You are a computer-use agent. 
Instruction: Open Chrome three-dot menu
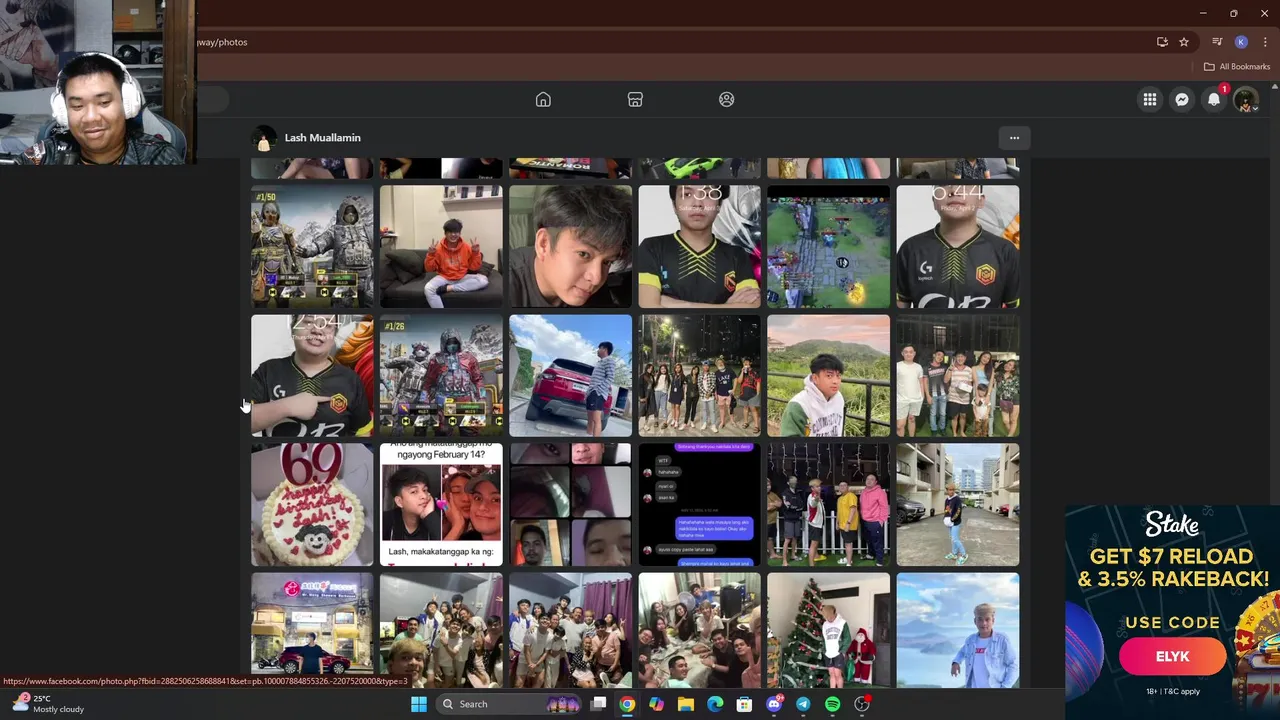(x=1265, y=42)
